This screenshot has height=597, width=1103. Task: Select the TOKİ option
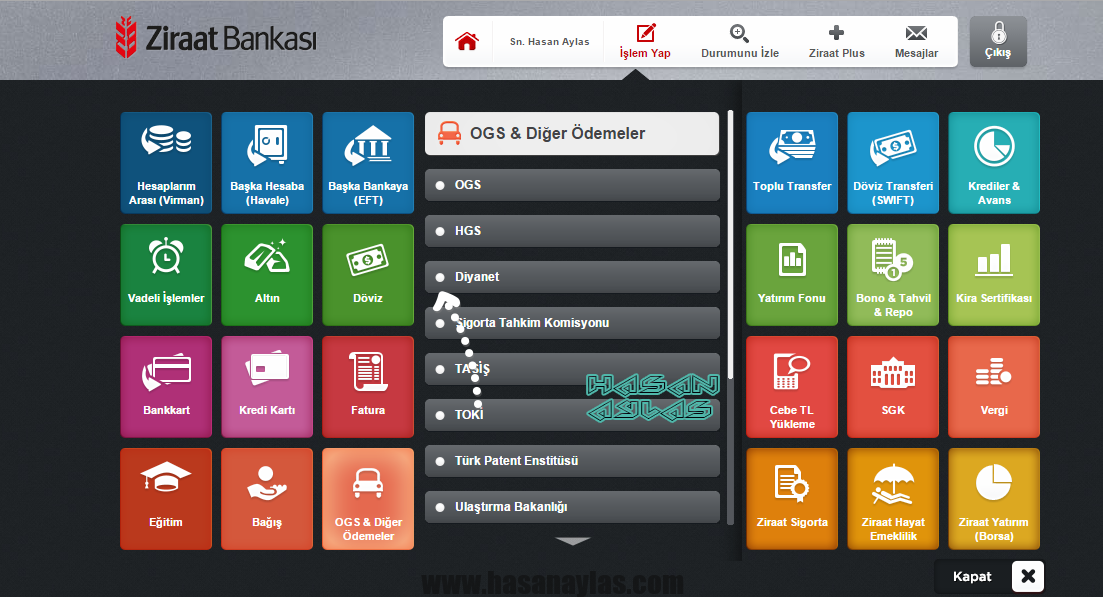pyautogui.click(x=573, y=415)
